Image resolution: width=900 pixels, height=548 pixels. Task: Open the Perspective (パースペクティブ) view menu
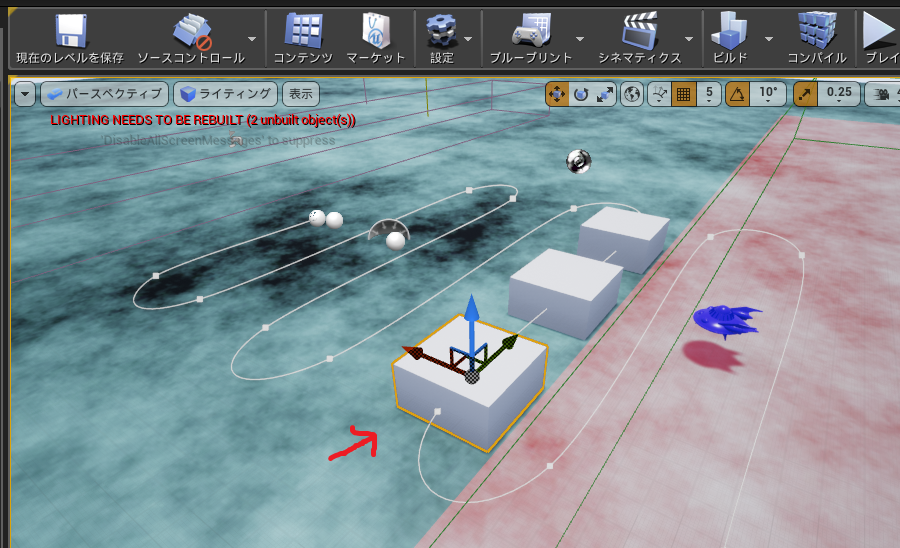[104, 94]
